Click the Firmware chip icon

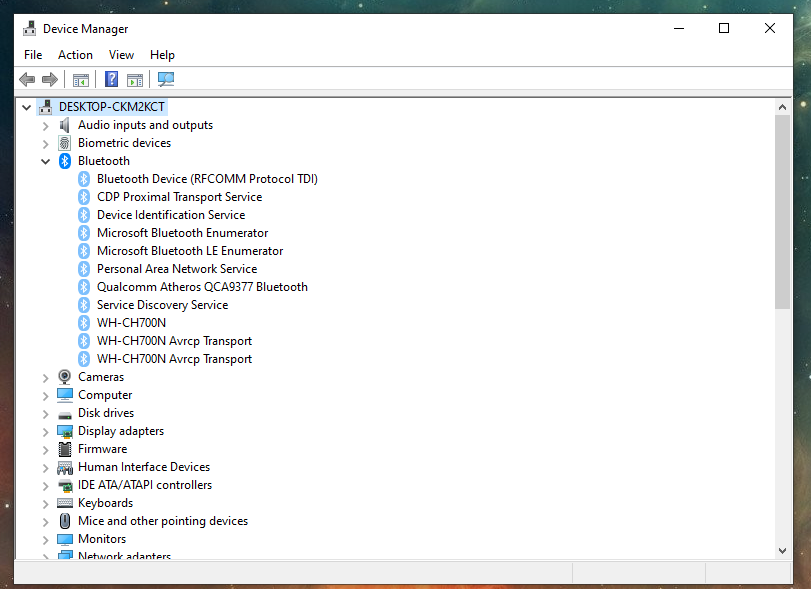(x=65, y=449)
